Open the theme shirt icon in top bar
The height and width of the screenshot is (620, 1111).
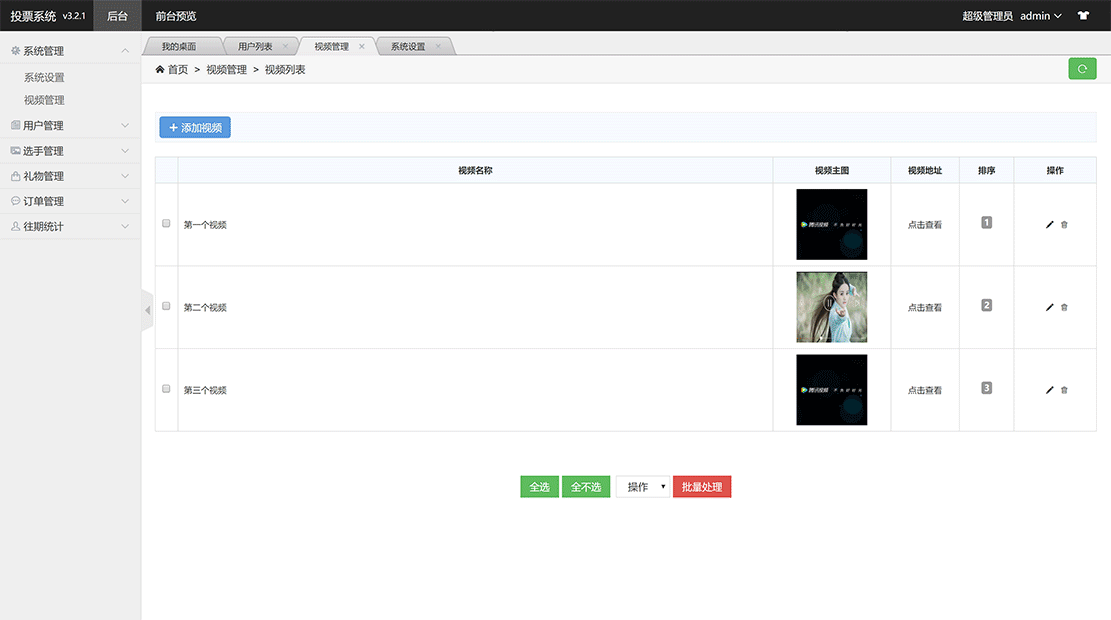click(x=1083, y=15)
